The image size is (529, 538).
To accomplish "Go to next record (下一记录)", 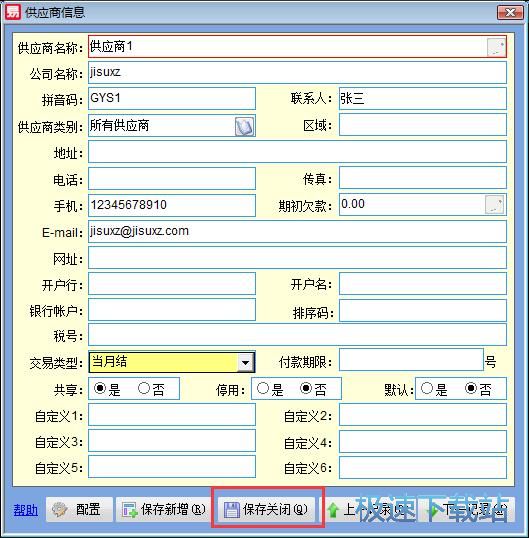I will pos(468,509).
